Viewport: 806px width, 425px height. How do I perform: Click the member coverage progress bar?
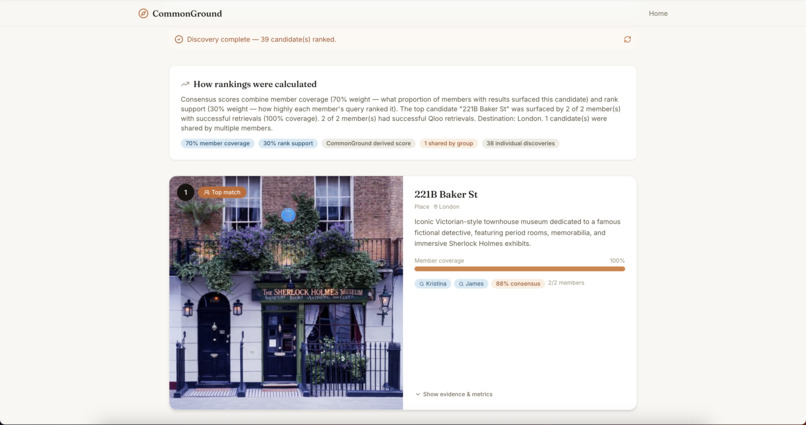coord(520,269)
